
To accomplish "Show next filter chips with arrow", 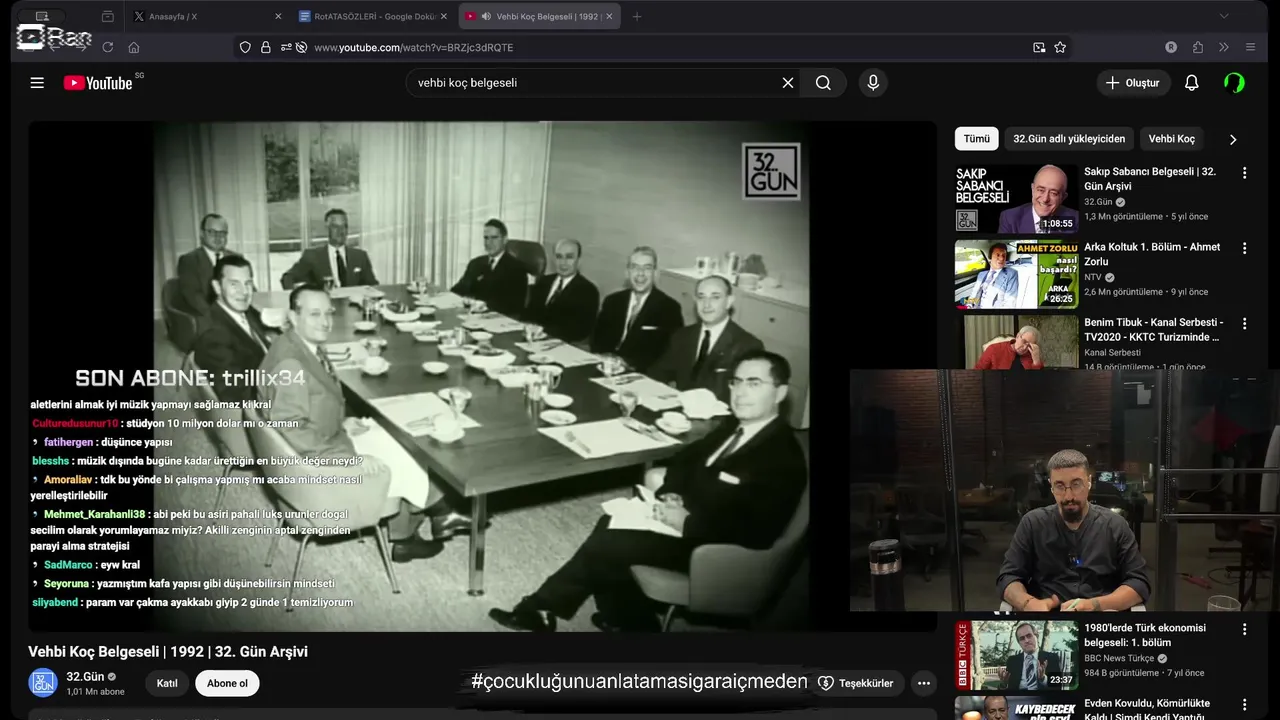I will pyautogui.click(x=1233, y=139).
